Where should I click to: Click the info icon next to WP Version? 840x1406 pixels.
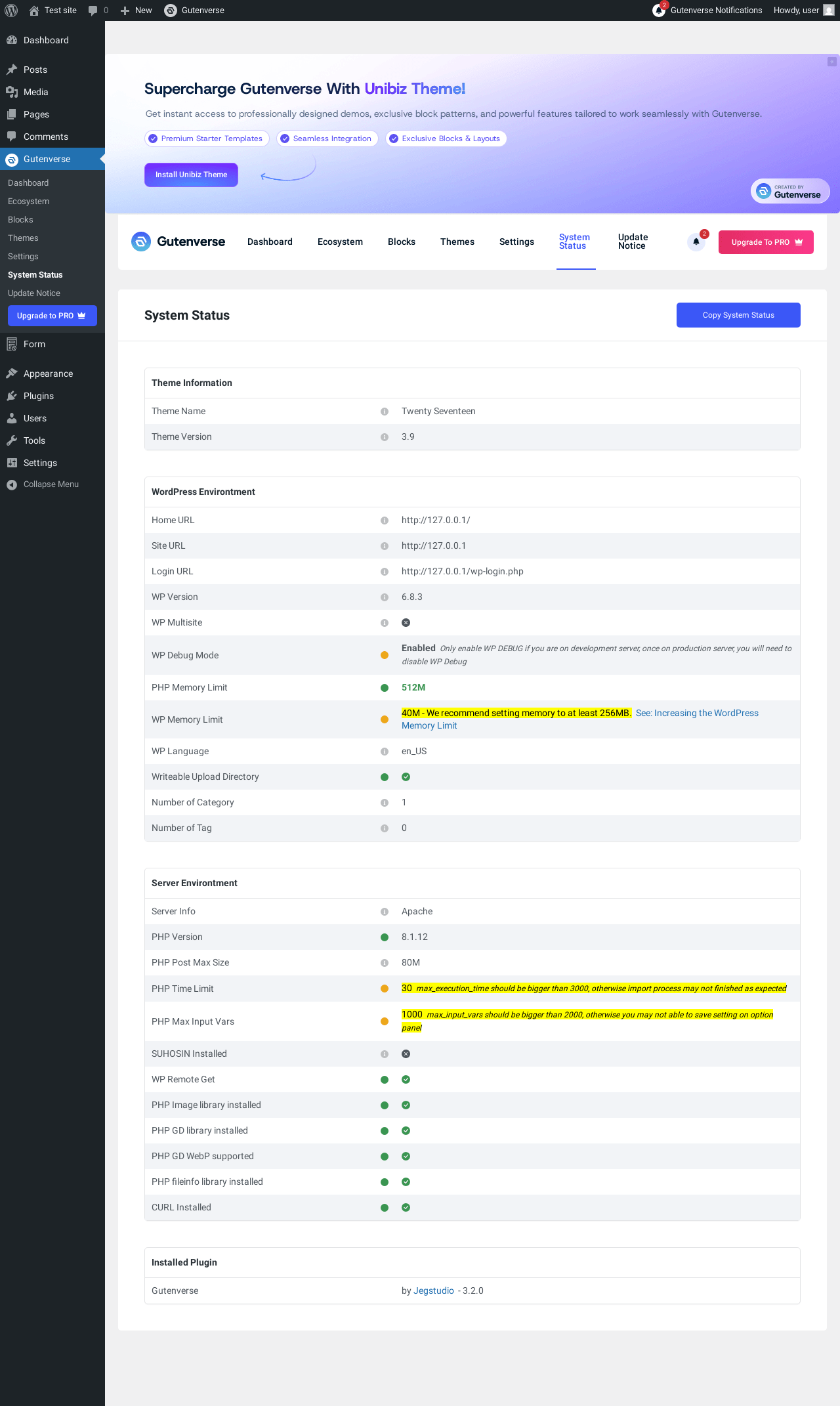point(385,597)
